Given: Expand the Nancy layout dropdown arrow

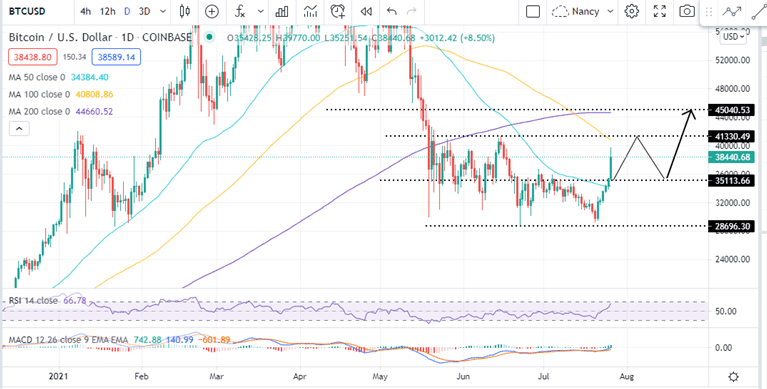Looking at the screenshot, I should (610, 11).
